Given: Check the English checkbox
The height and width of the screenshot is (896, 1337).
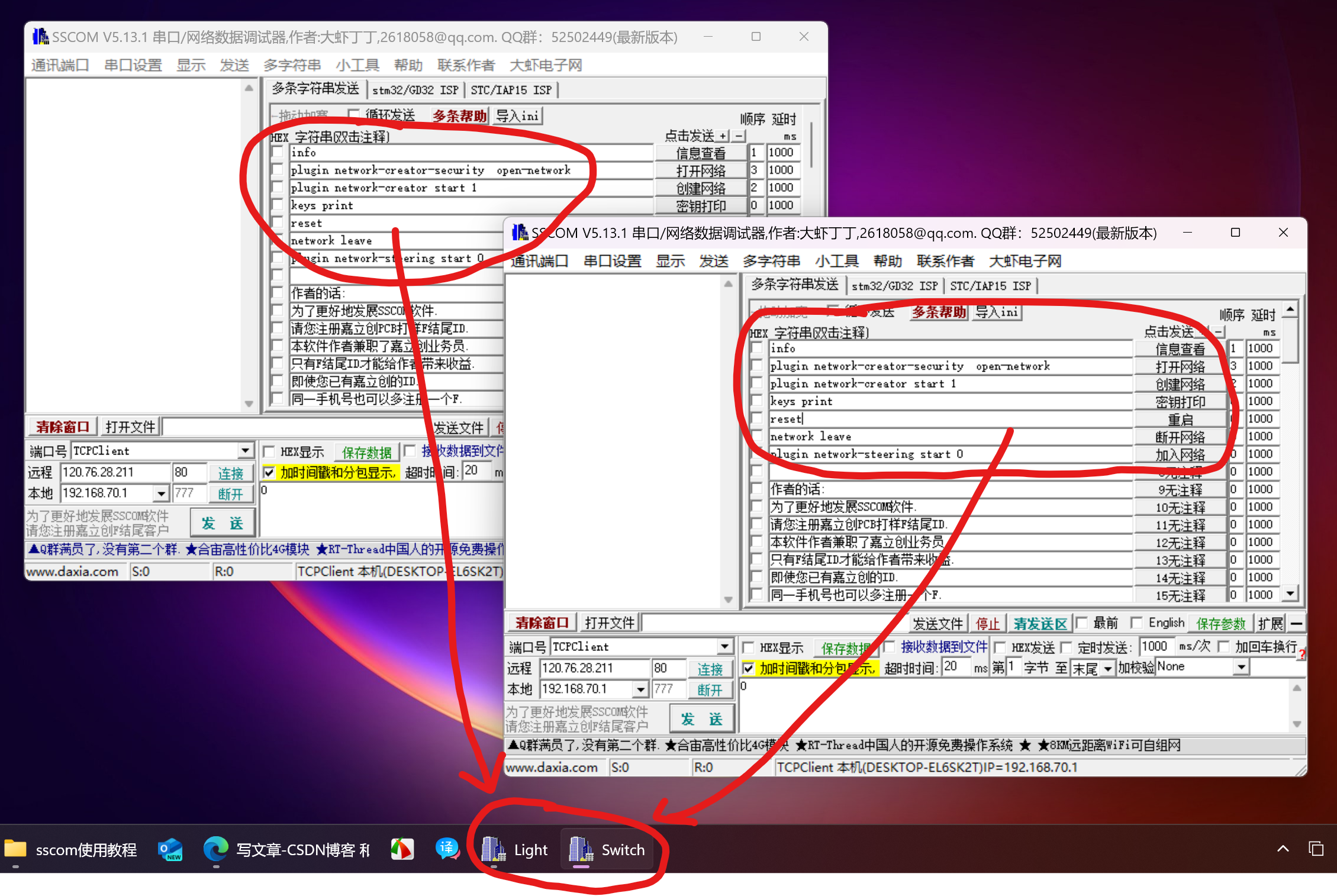Looking at the screenshot, I should 1136,623.
